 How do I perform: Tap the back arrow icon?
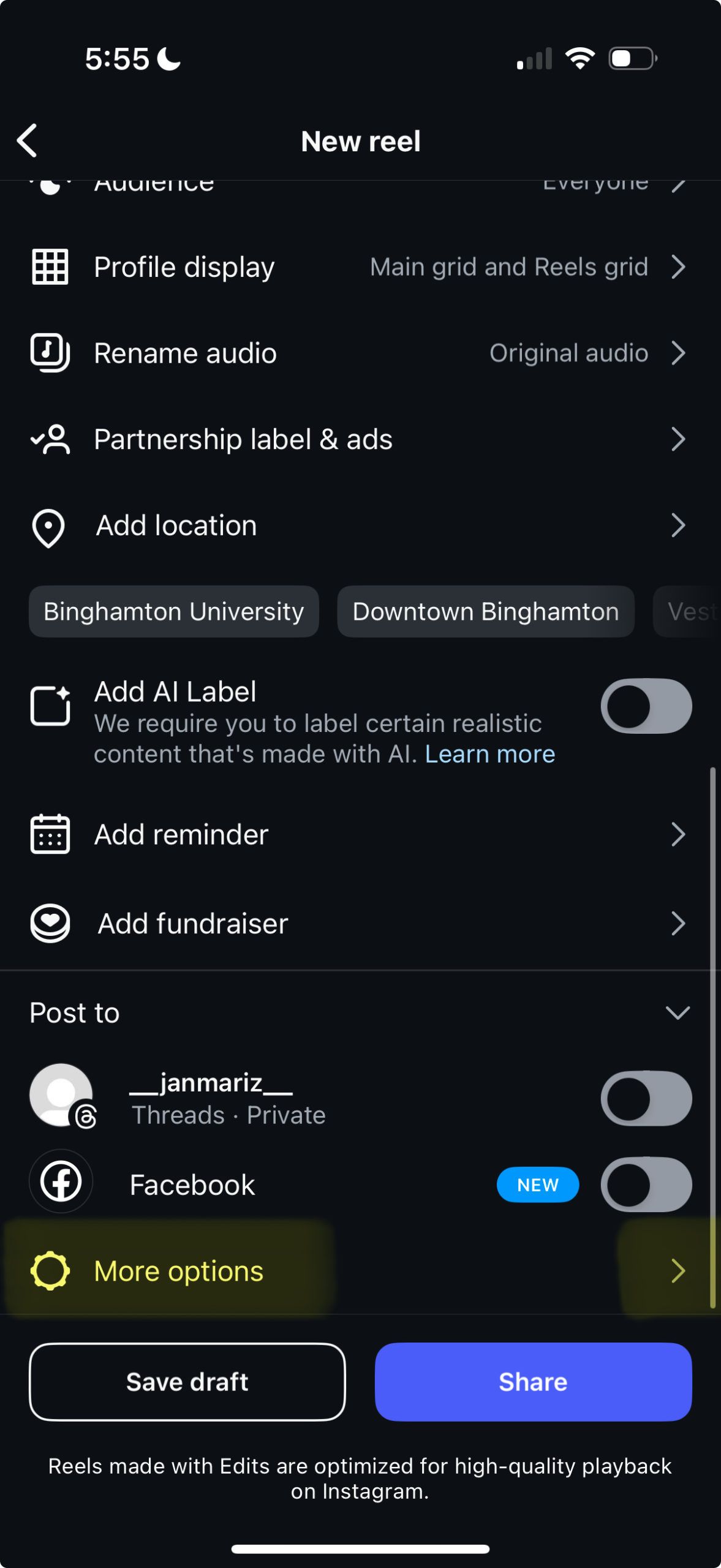[x=27, y=141]
